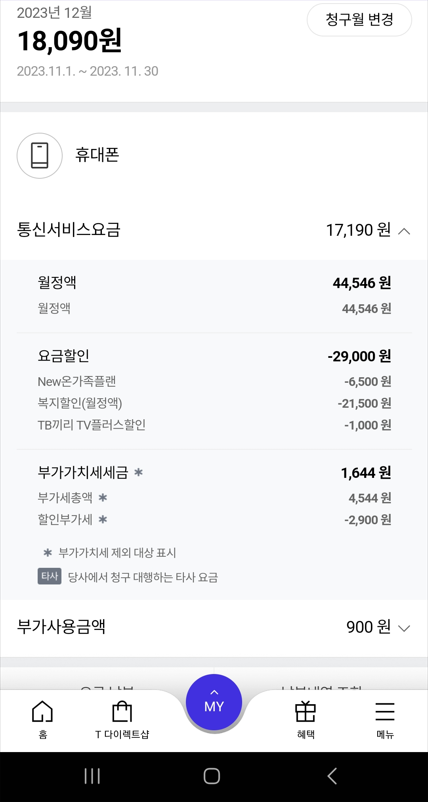Tap Android back navigation arrow
The image size is (428, 802).
point(332,776)
